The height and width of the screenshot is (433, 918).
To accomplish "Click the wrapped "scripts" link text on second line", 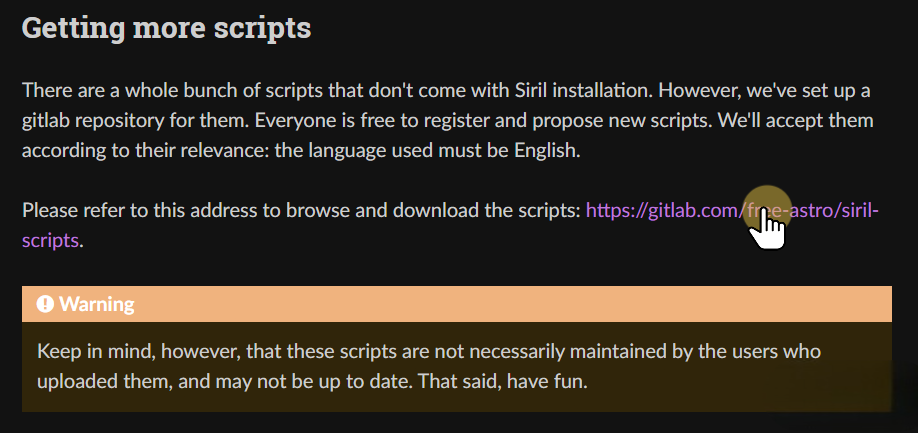I will pos(50,240).
